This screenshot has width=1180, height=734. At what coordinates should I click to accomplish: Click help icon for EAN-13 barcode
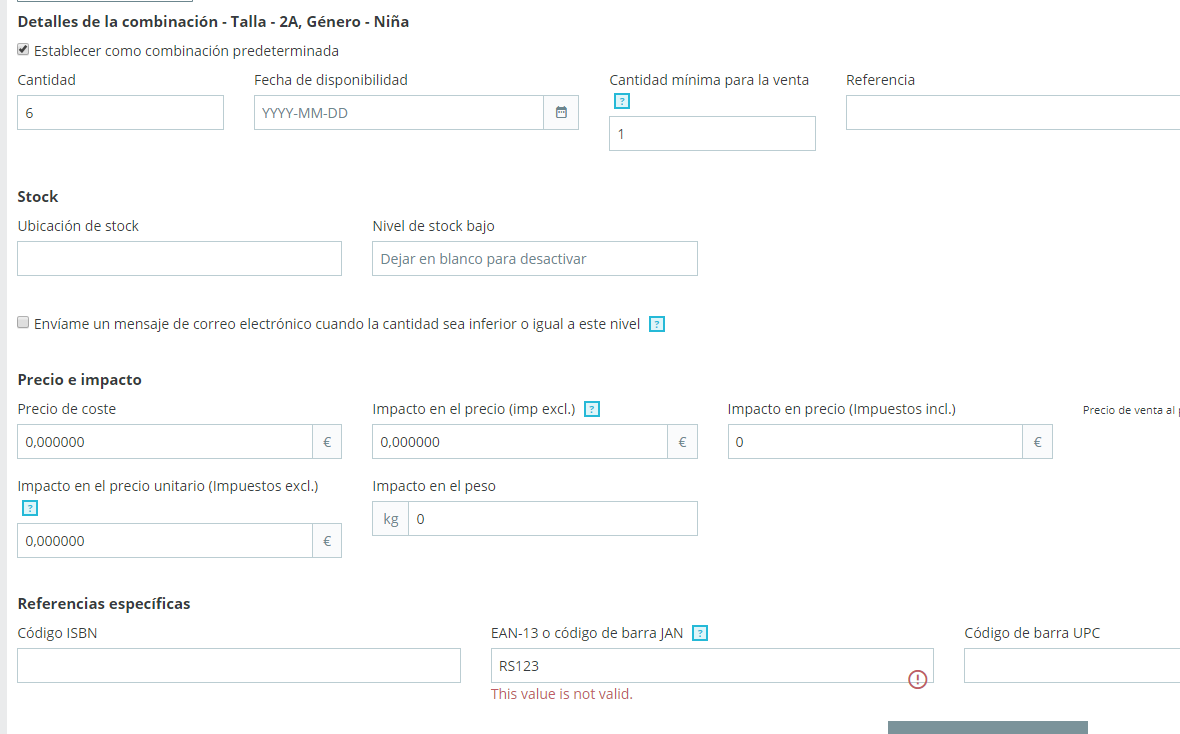700,633
